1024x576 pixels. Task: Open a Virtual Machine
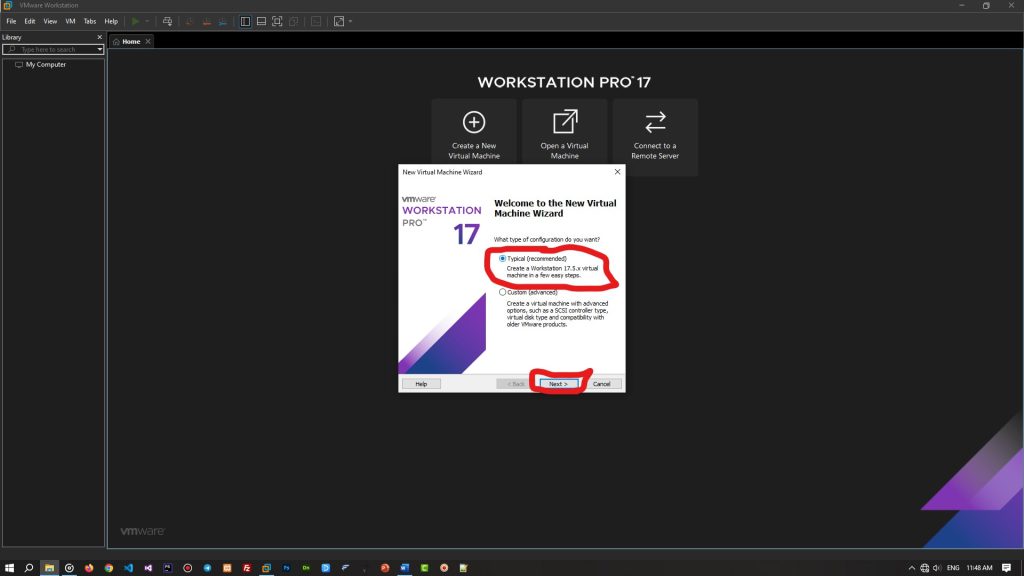(565, 131)
